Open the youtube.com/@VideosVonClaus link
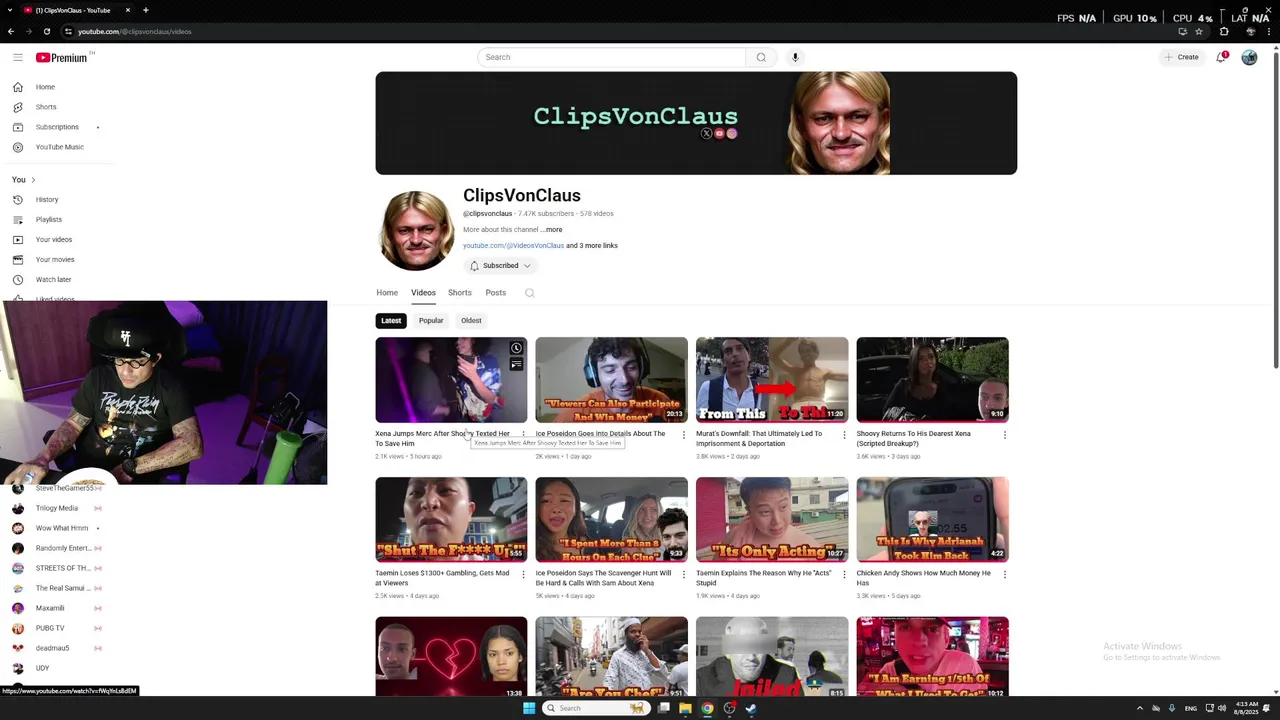The width and height of the screenshot is (1280, 720). pyautogui.click(x=513, y=246)
